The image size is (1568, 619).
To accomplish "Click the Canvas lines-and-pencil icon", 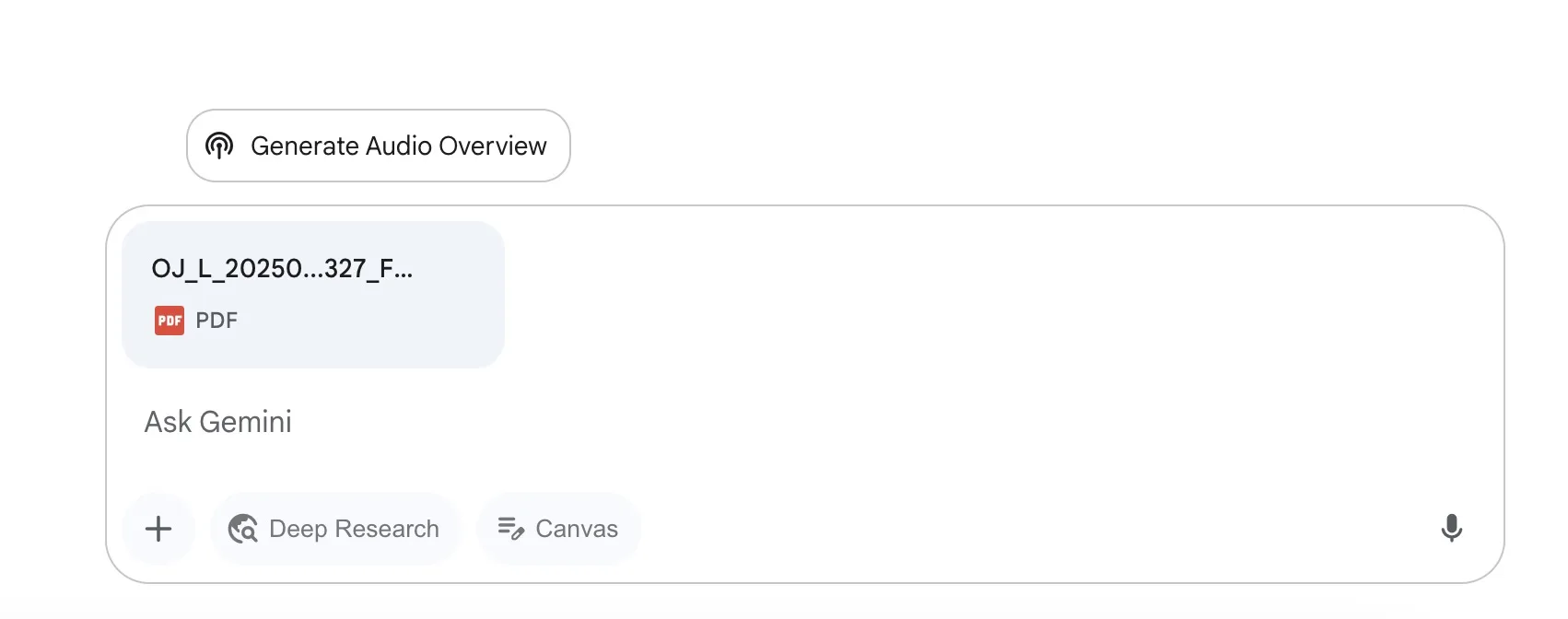I will 510,529.
